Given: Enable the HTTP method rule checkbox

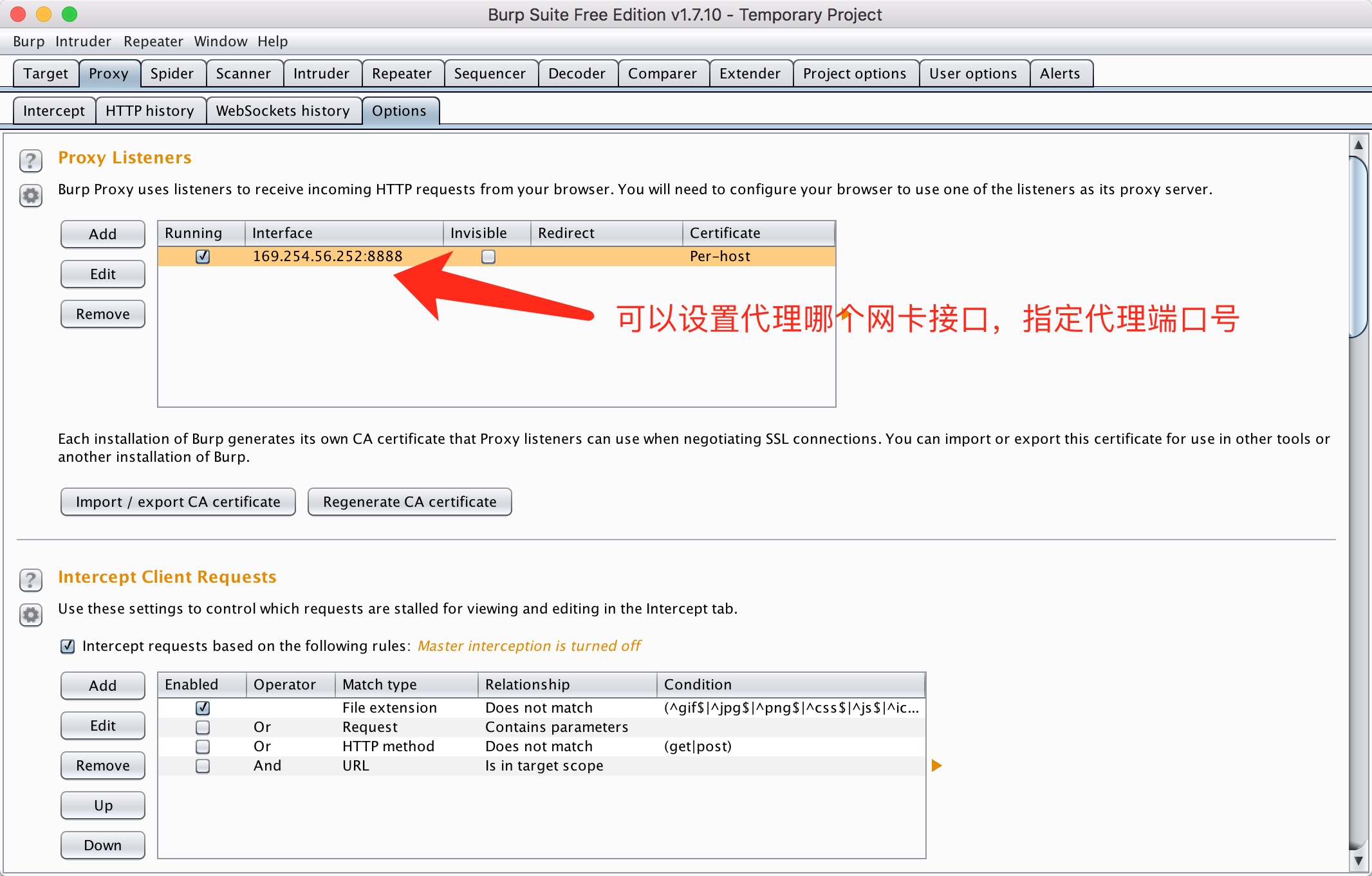Looking at the screenshot, I should point(203,747).
